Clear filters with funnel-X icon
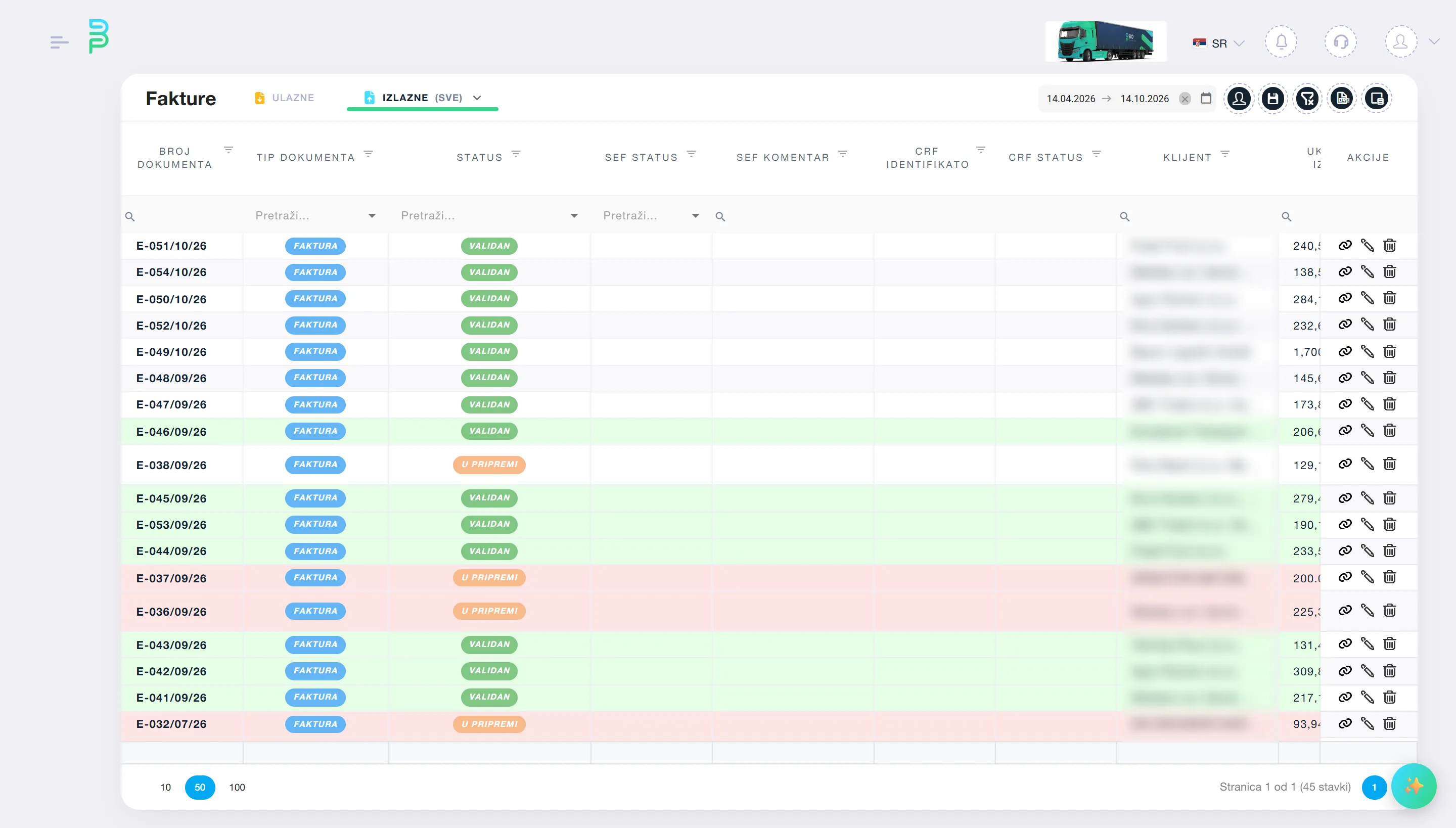1456x828 pixels. pos(1307,99)
